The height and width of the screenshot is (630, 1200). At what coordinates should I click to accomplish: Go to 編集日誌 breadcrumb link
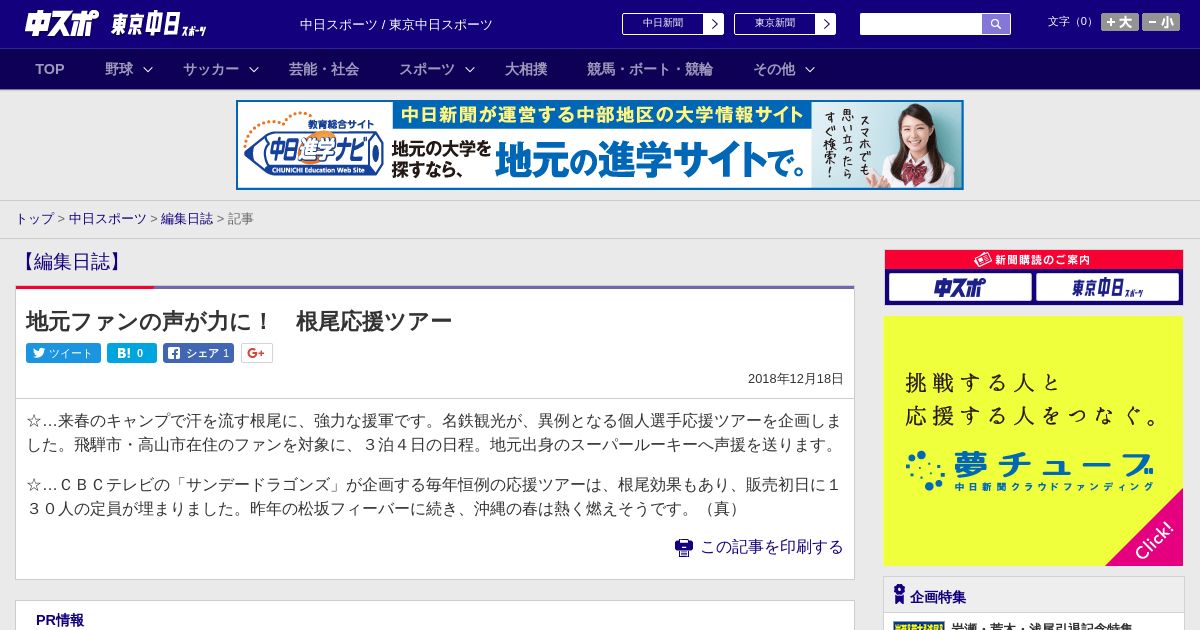point(187,219)
